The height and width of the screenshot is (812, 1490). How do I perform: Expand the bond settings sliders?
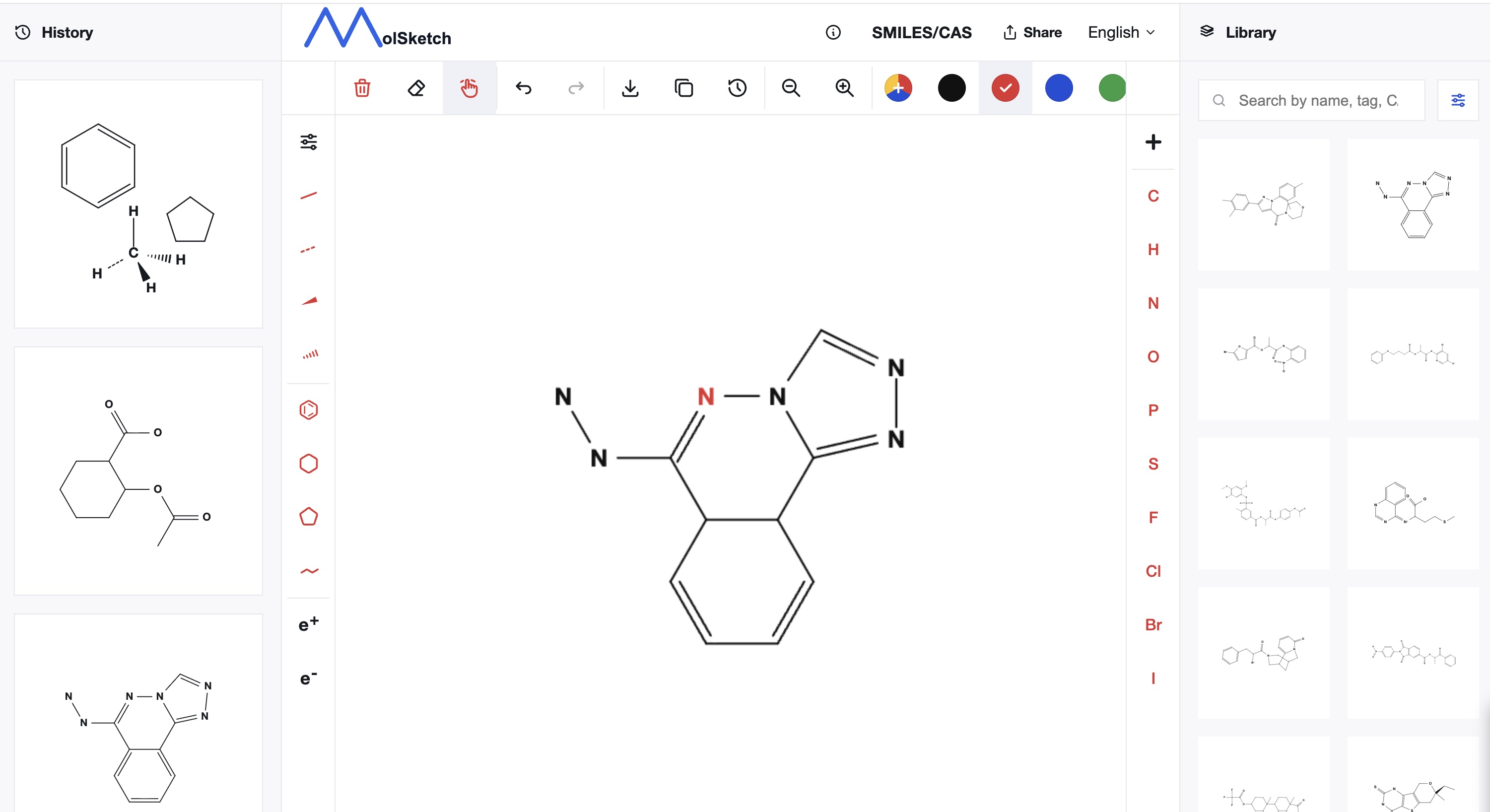[308, 141]
